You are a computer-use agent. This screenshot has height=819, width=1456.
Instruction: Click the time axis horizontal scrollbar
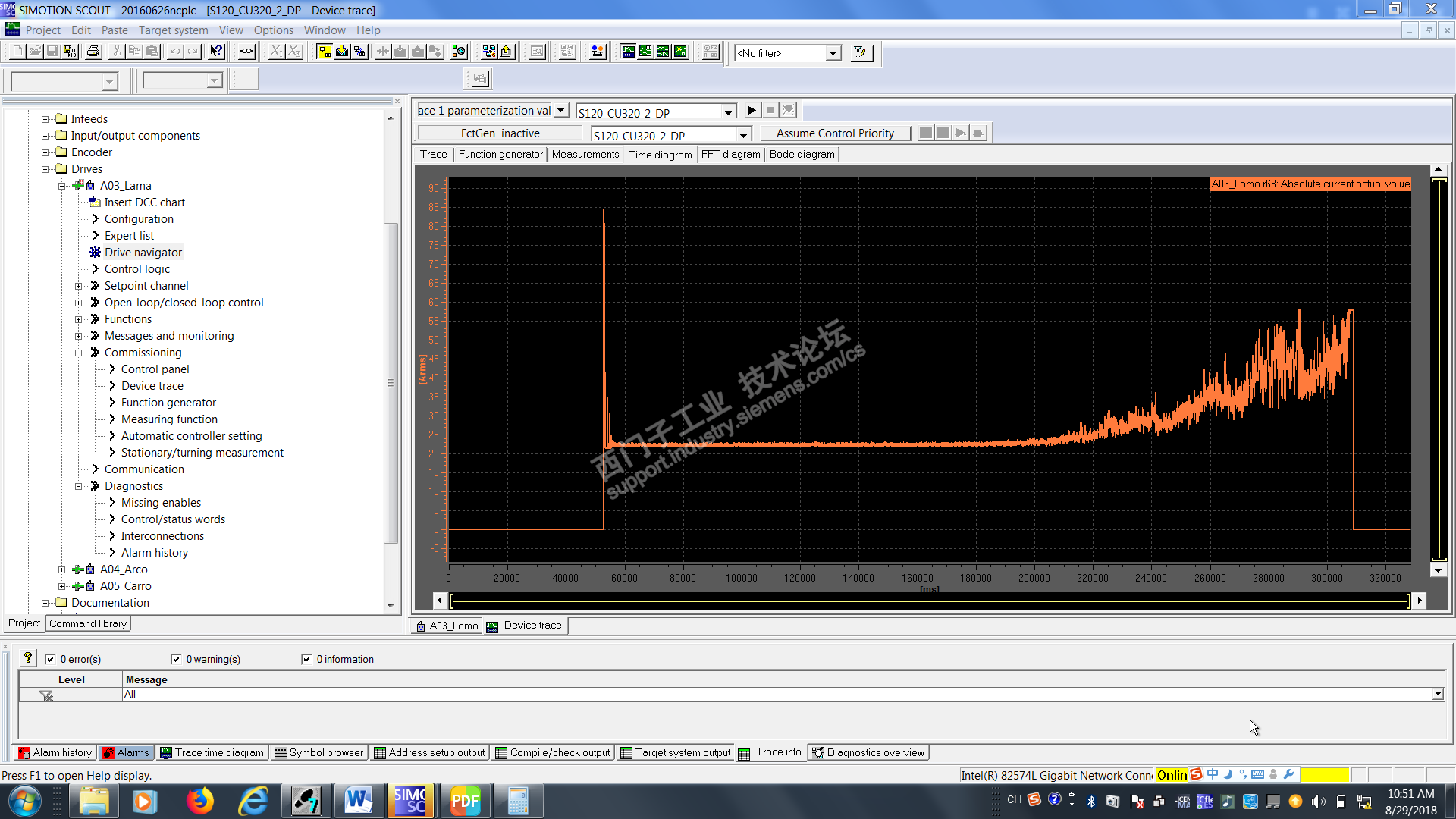[x=929, y=601]
